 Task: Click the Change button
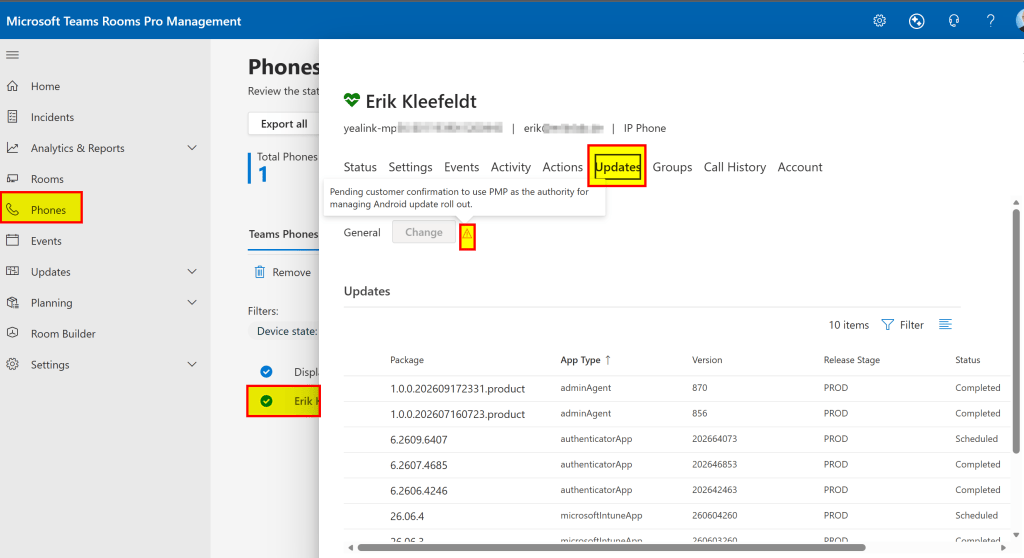click(x=423, y=232)
